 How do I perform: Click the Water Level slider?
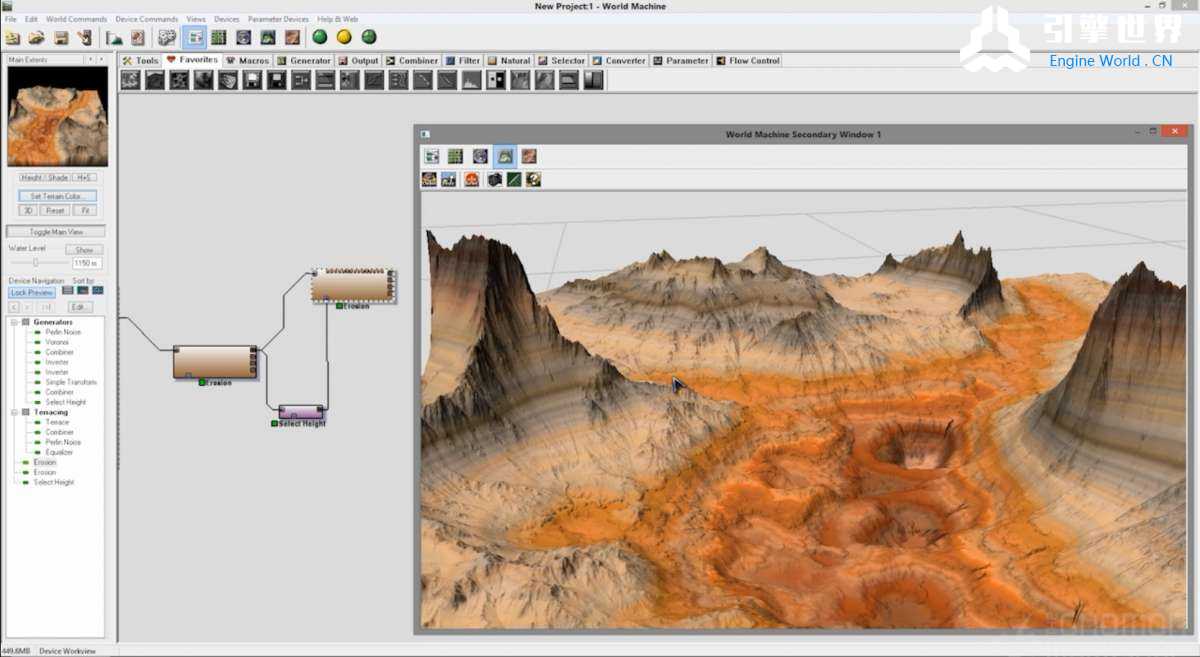(36, 263)
